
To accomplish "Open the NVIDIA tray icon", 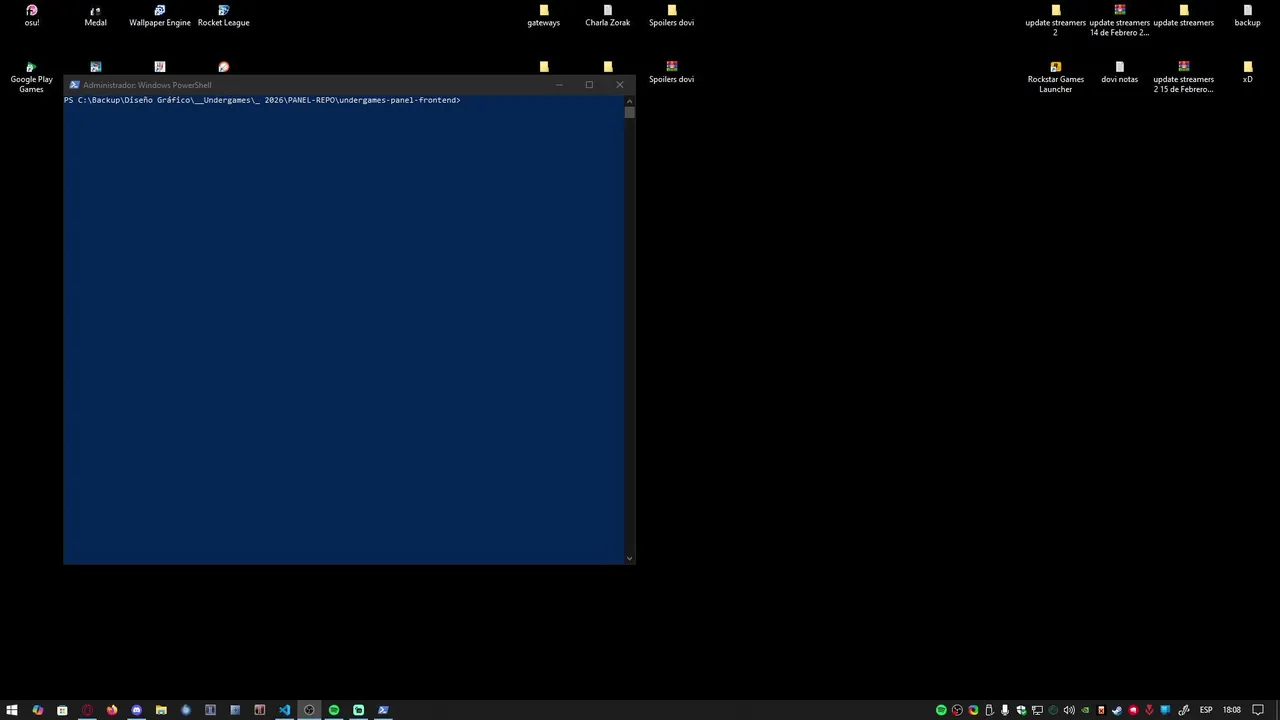I will pos(1085,710).
